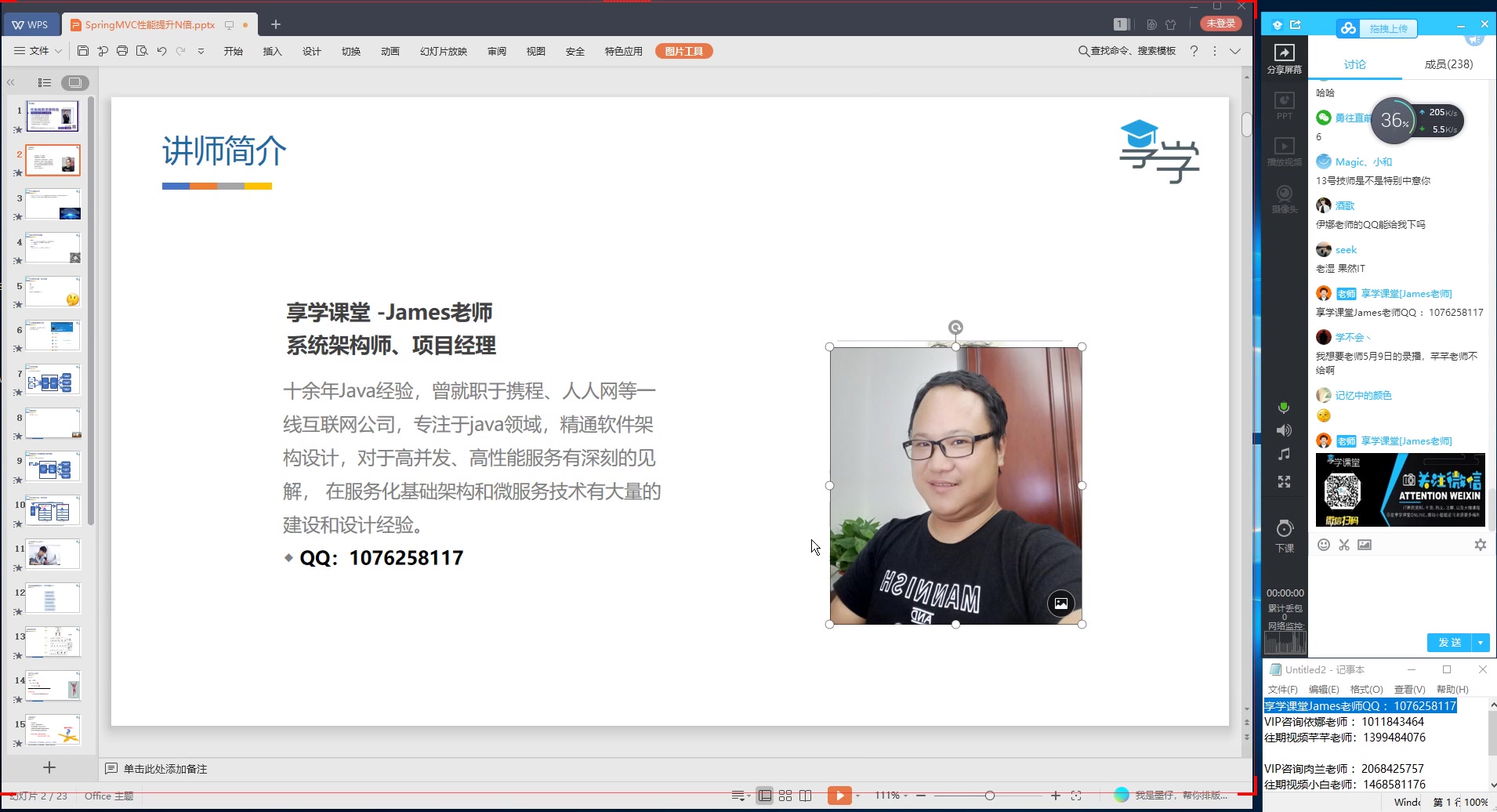
Task: Start slideshow with orange play button
Action: click(839, 796)
